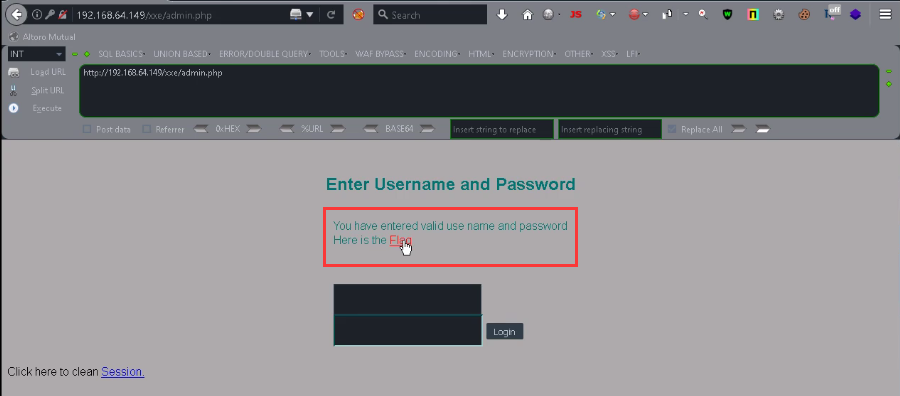Click the password field beside Login
The image size is (900, 396).
coord(408,330)
